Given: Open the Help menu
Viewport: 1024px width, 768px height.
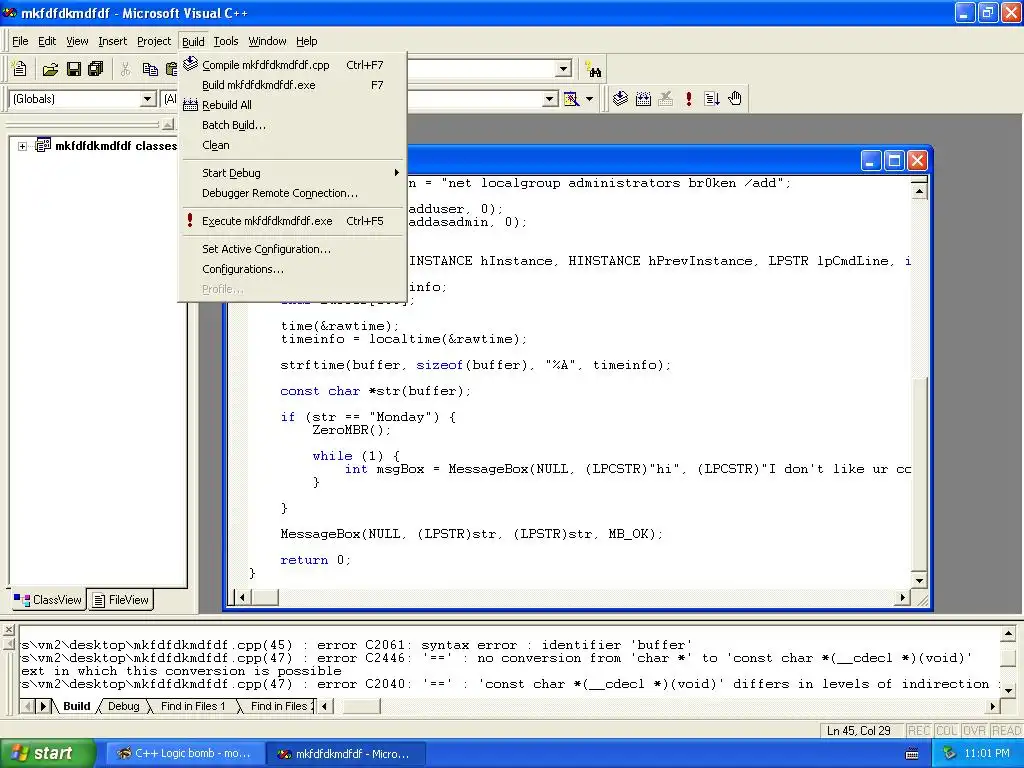Looking at the screenshot, I should coord(306,41).
